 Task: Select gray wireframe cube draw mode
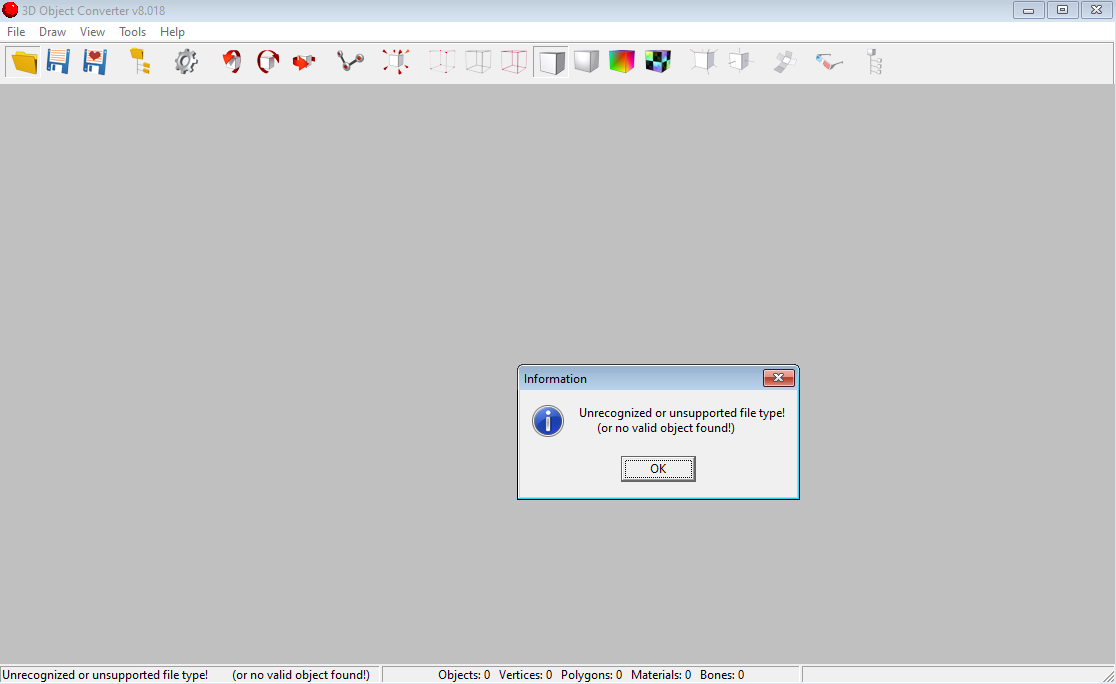(x=478, y=62)
